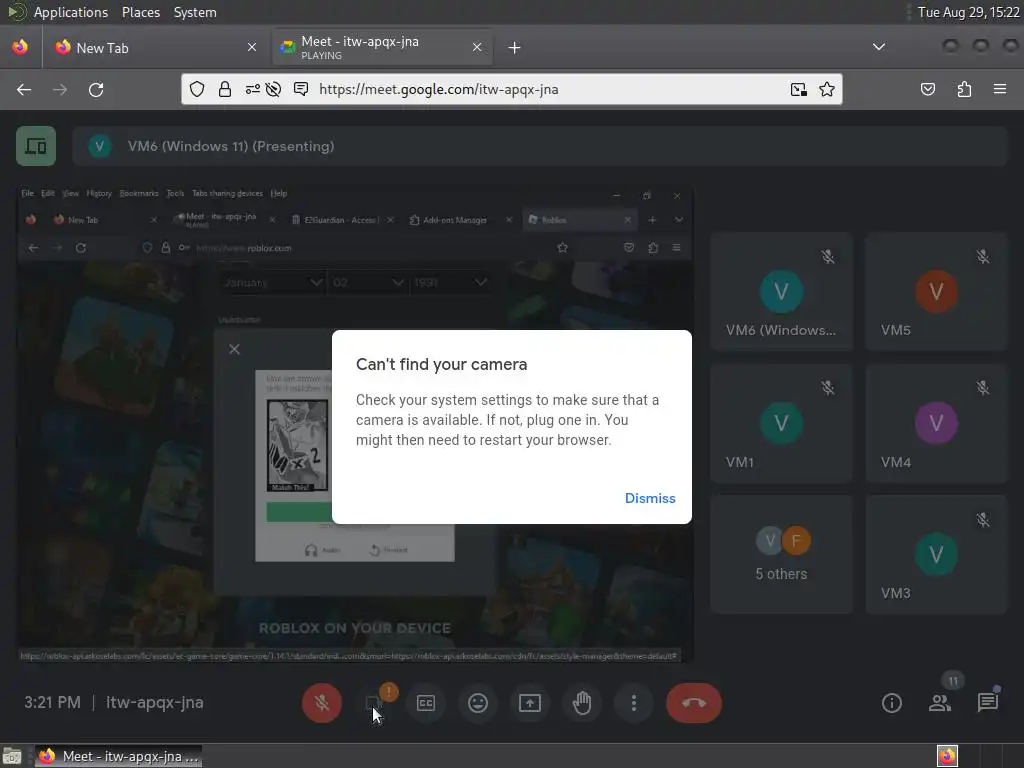Click the 11 participants count badge

[x=953, y=681]
